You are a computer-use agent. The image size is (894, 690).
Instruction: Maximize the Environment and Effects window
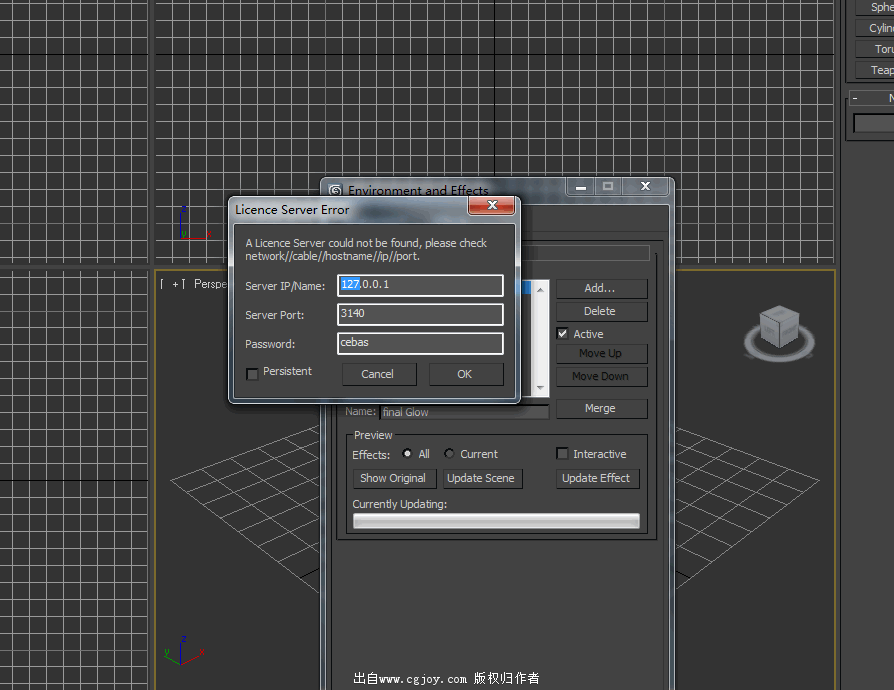coord(608,186)
